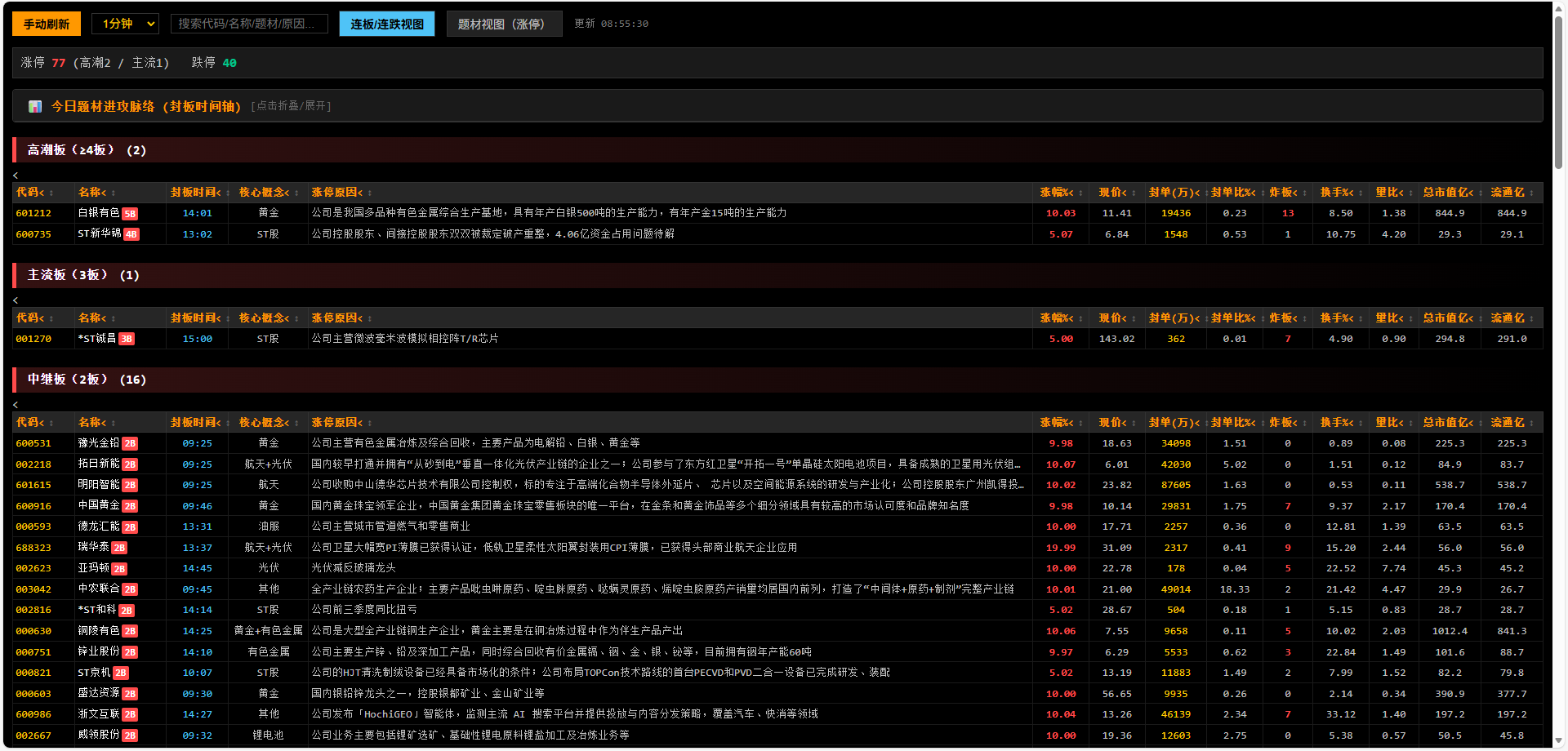Click the vertical page scrollbar thumb
Screen dimensions: 1568x751
coord(1558,90)
